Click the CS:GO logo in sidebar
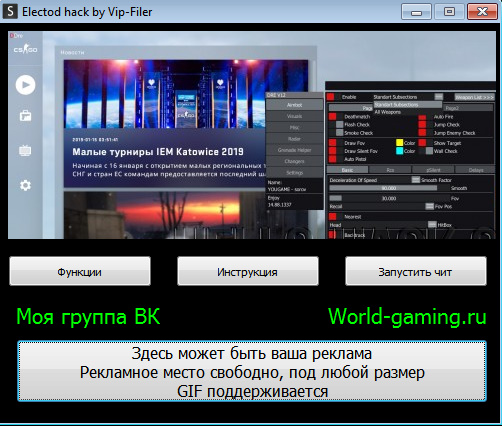Image resolution: width=502 pixels, height=426 pixels. (x=25, y=49)
